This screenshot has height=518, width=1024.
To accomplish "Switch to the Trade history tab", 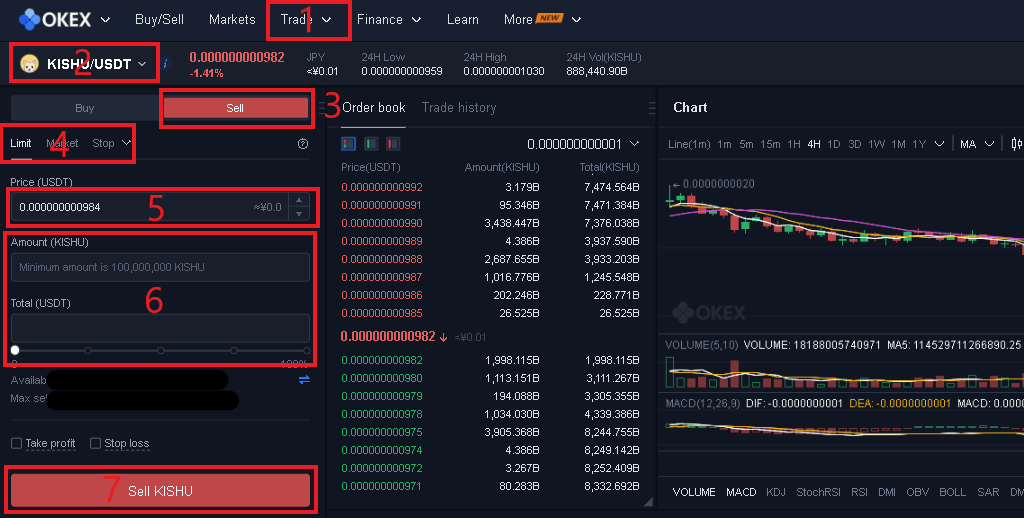I will 459,108.
